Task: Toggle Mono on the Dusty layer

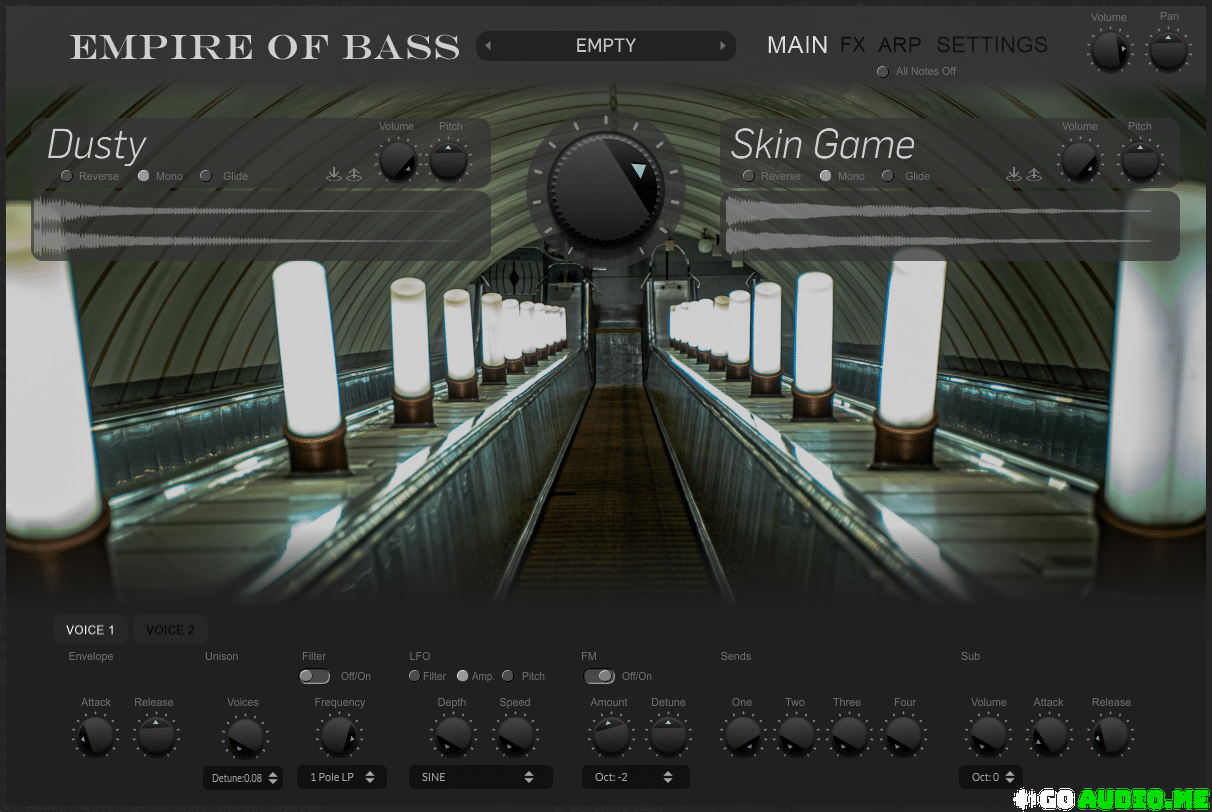Action: click(x=144, y=176)
